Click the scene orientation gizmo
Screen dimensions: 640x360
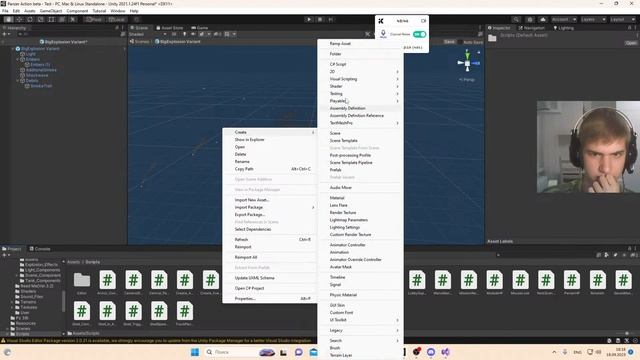point(468,63)
